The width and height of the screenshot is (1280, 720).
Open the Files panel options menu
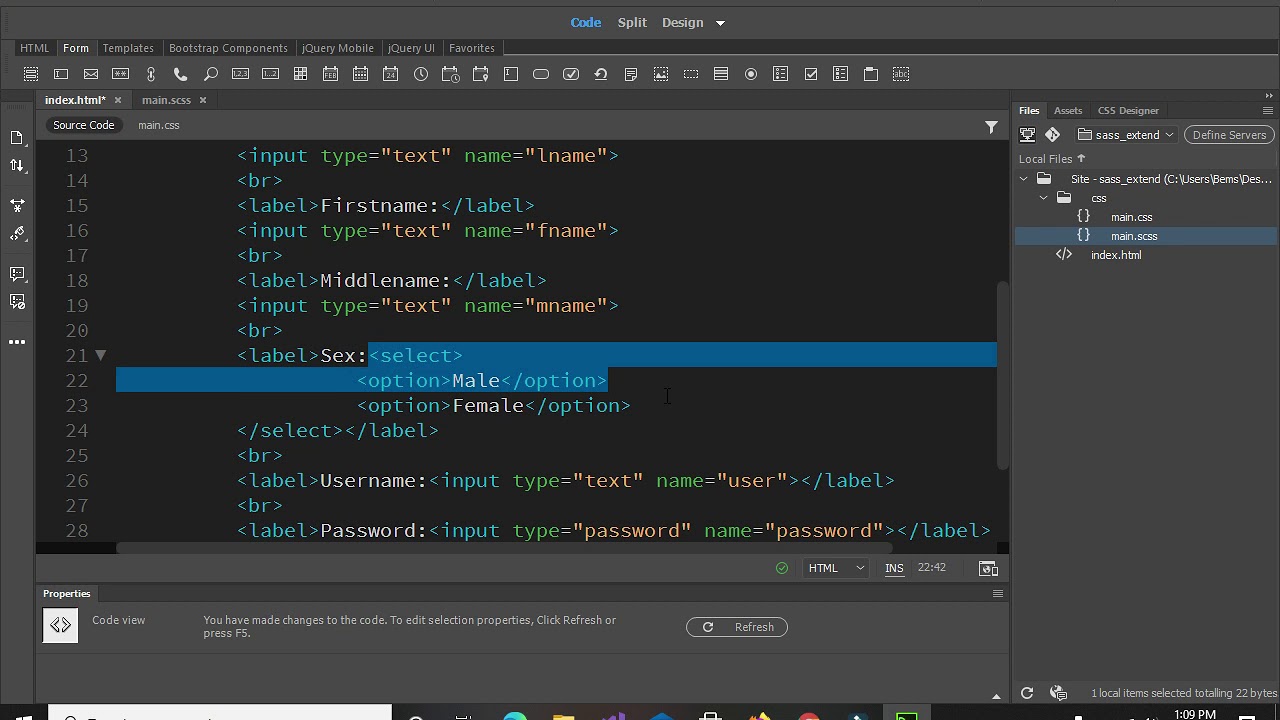pyautogui.click(x=1268, y=111)
